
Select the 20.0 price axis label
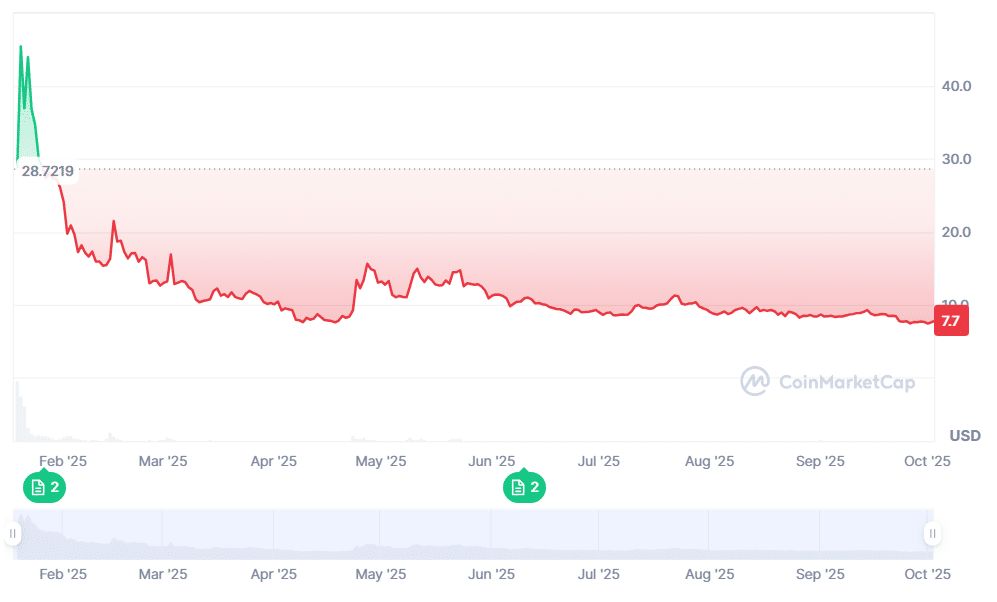(x=957, y=232)
